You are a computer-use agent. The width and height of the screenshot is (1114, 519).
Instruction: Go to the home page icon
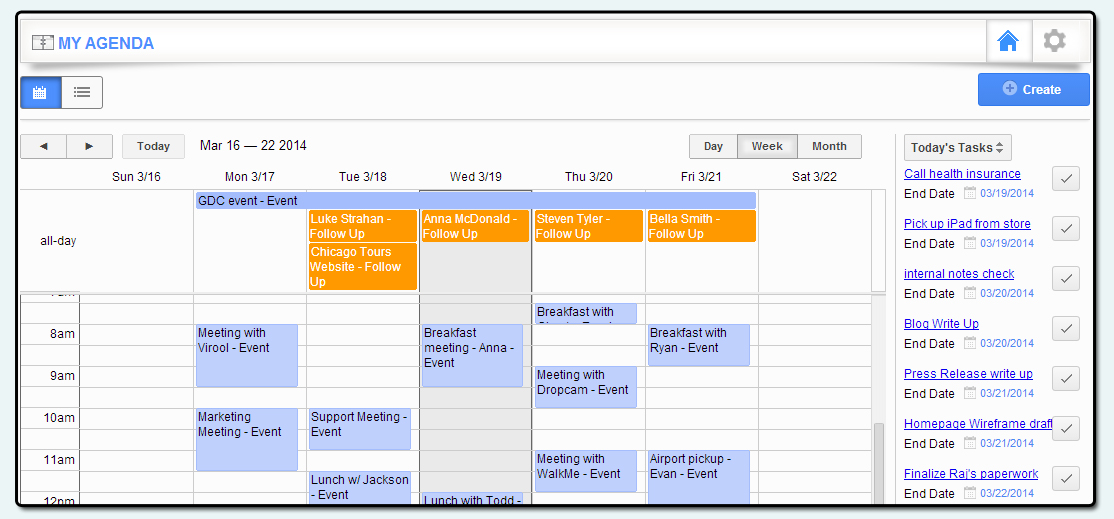[x=1008, y=41]
